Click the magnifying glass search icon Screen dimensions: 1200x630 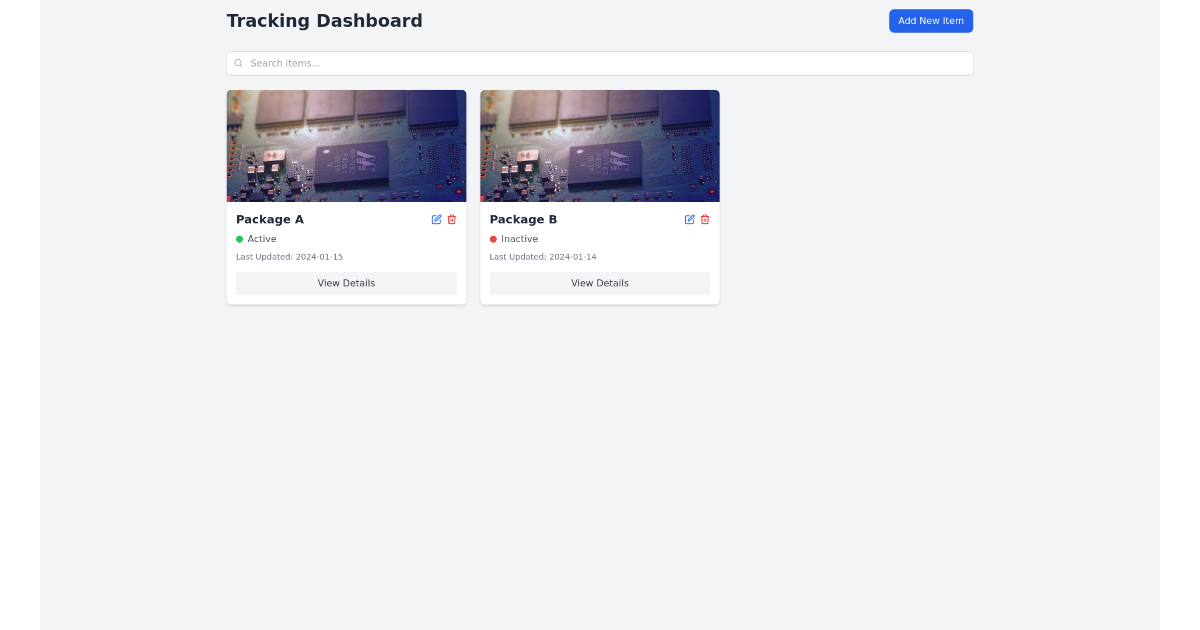coord(238,63)
